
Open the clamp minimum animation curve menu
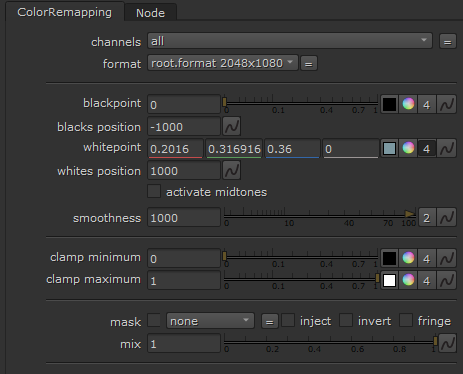[x=447, y=258]
